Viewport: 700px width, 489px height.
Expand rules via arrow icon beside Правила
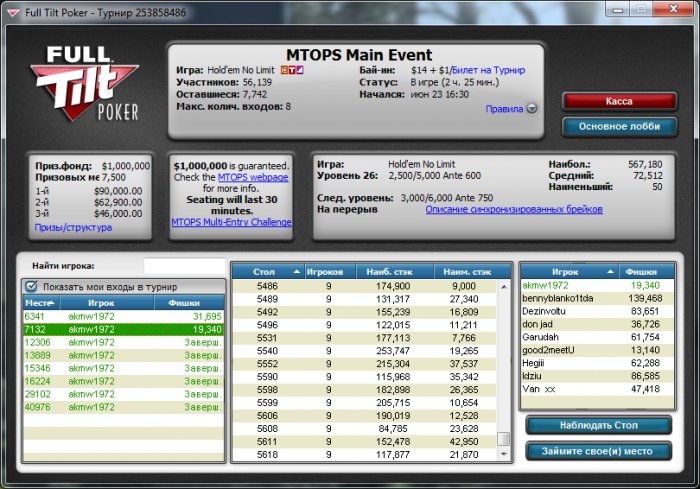tap(532, 109)
